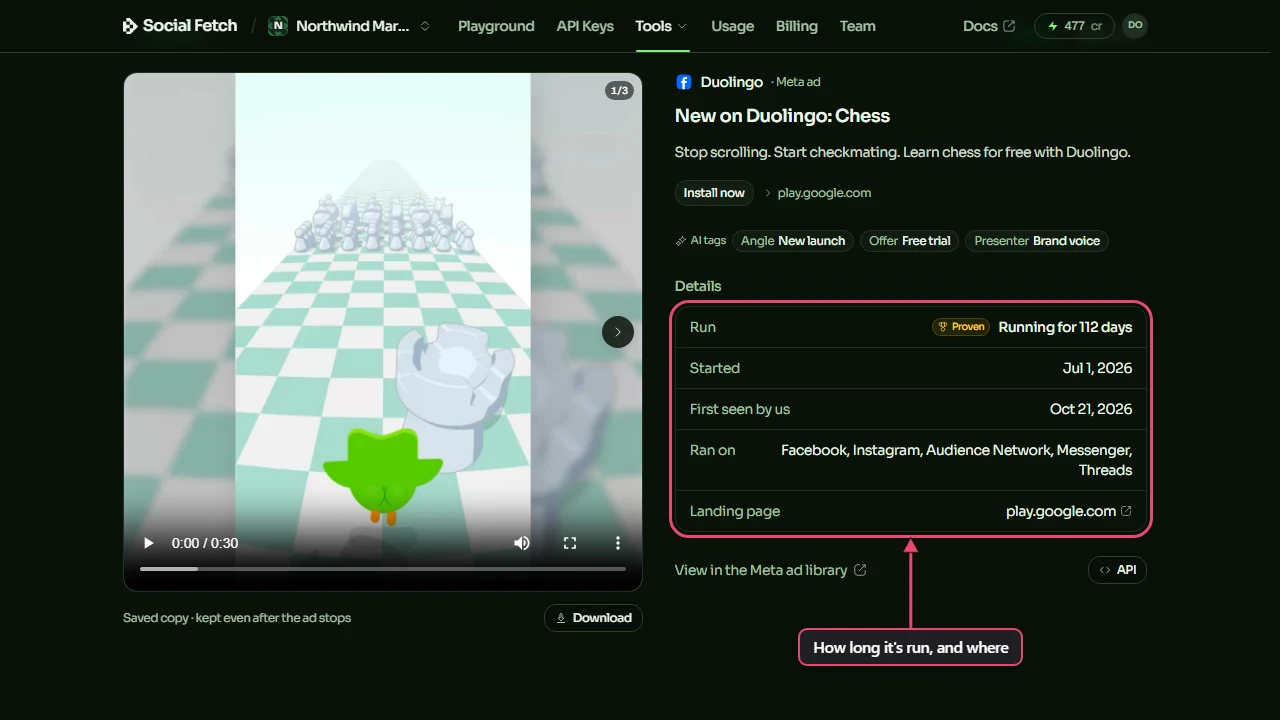Click the Running for 112 days value
1280x720 pixels.
pyautogui.click(x=1065, y=327)
